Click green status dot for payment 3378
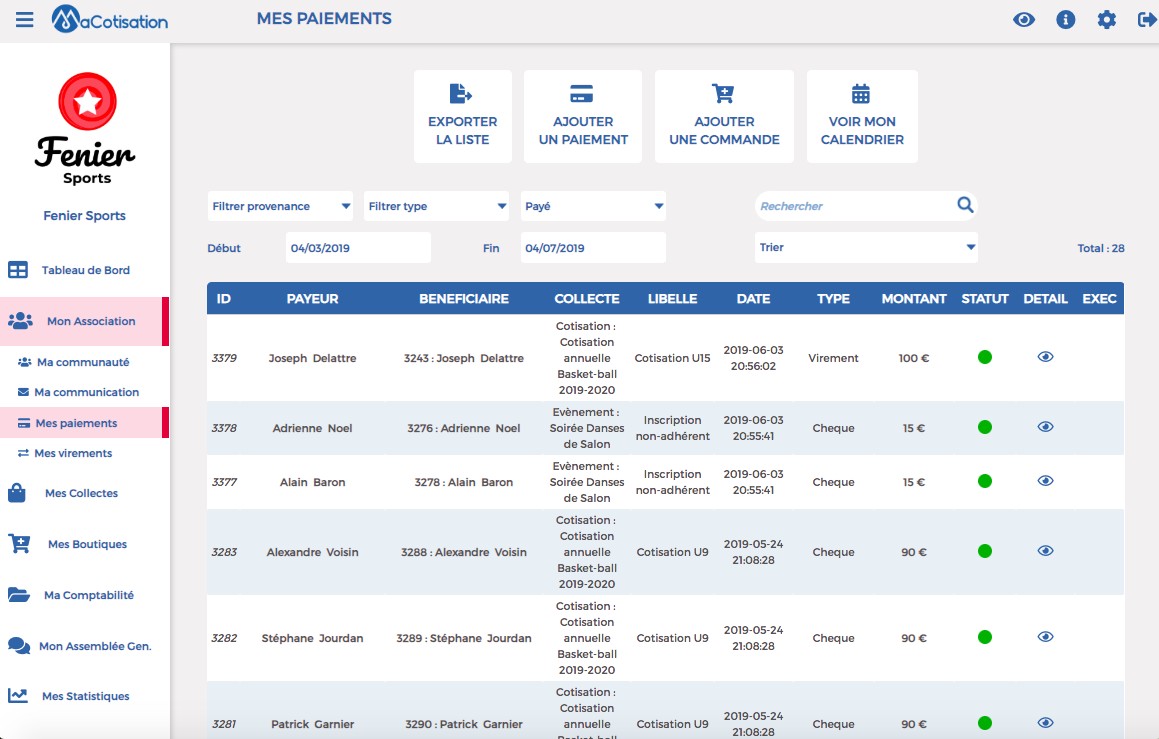Screen dimensions: 1159x739 (985, 427)
